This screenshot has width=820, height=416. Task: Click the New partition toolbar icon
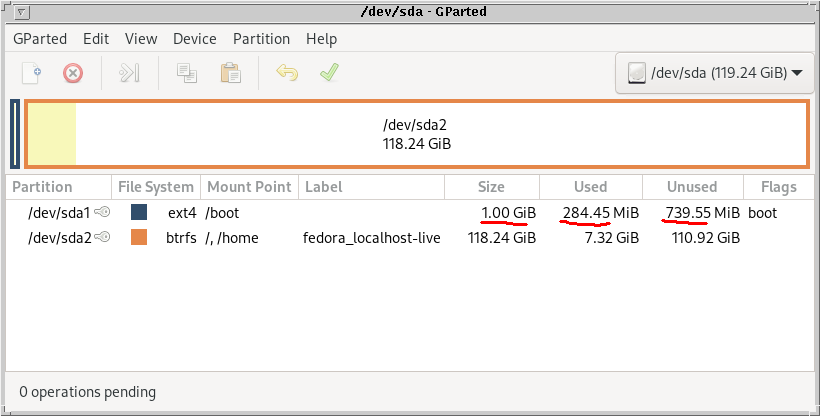tap(32, 73)
